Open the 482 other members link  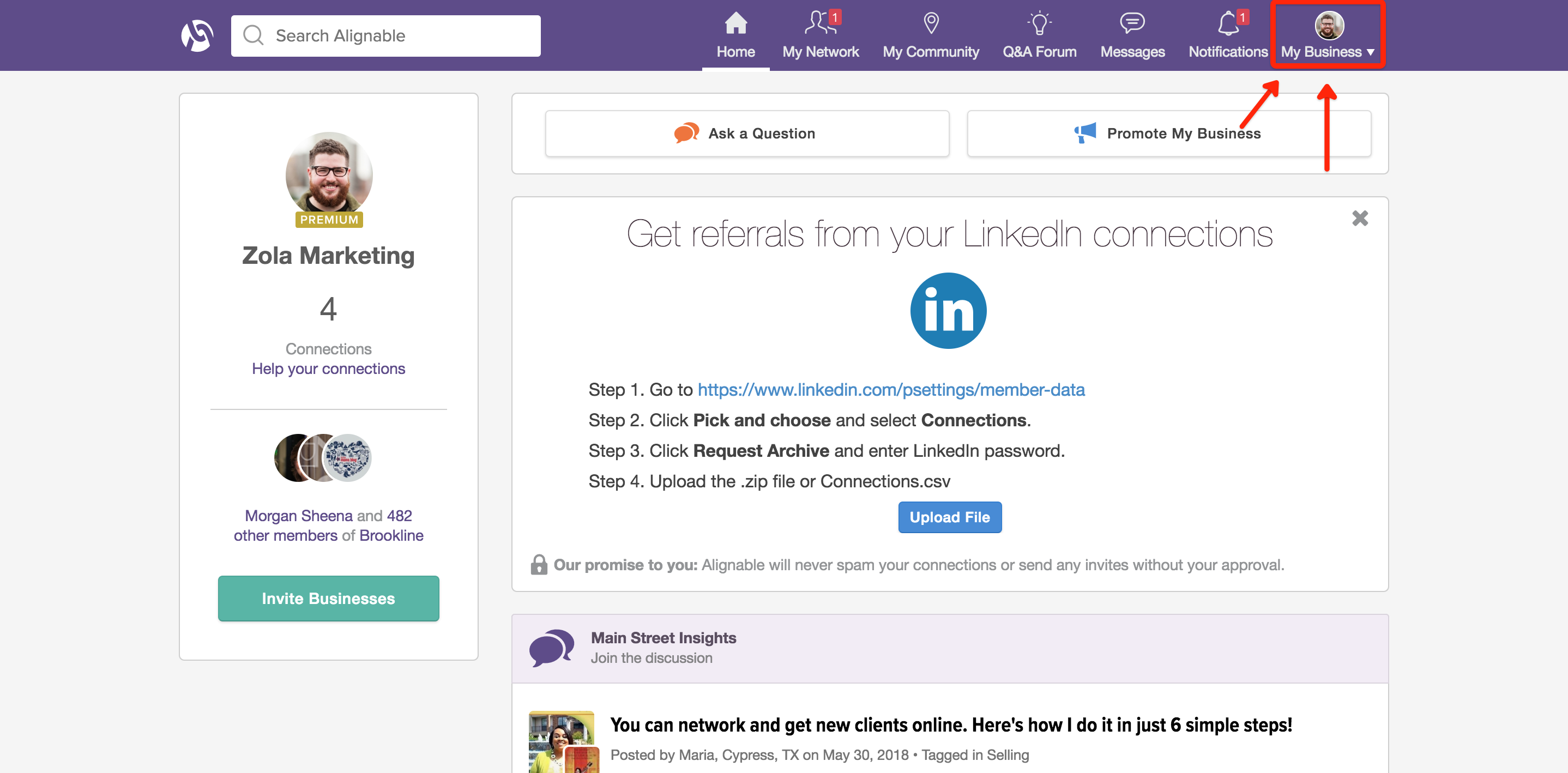(x=323, y=526)
